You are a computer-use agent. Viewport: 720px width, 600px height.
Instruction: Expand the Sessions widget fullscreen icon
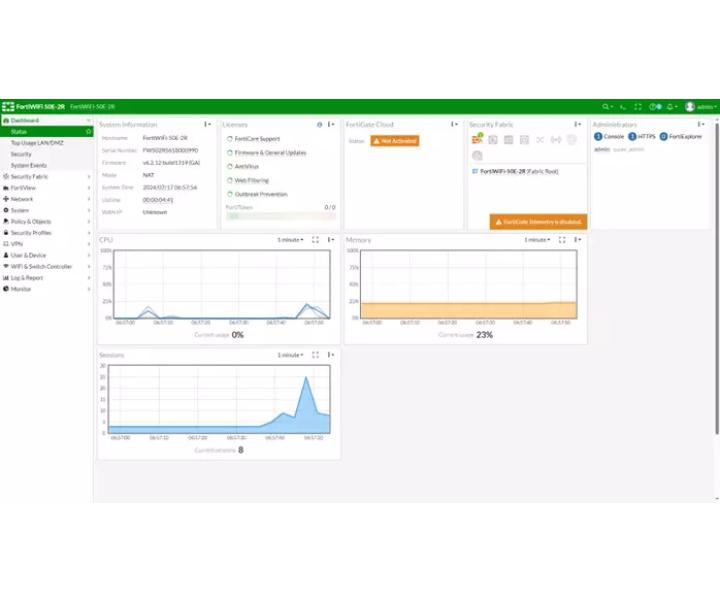click(x=315, y=355)
